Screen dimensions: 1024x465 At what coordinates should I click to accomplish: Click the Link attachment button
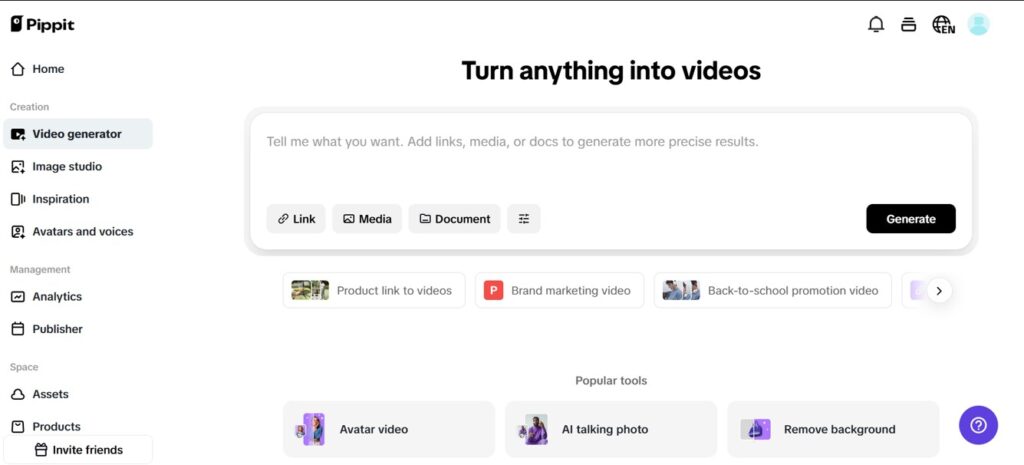(296, 219)
